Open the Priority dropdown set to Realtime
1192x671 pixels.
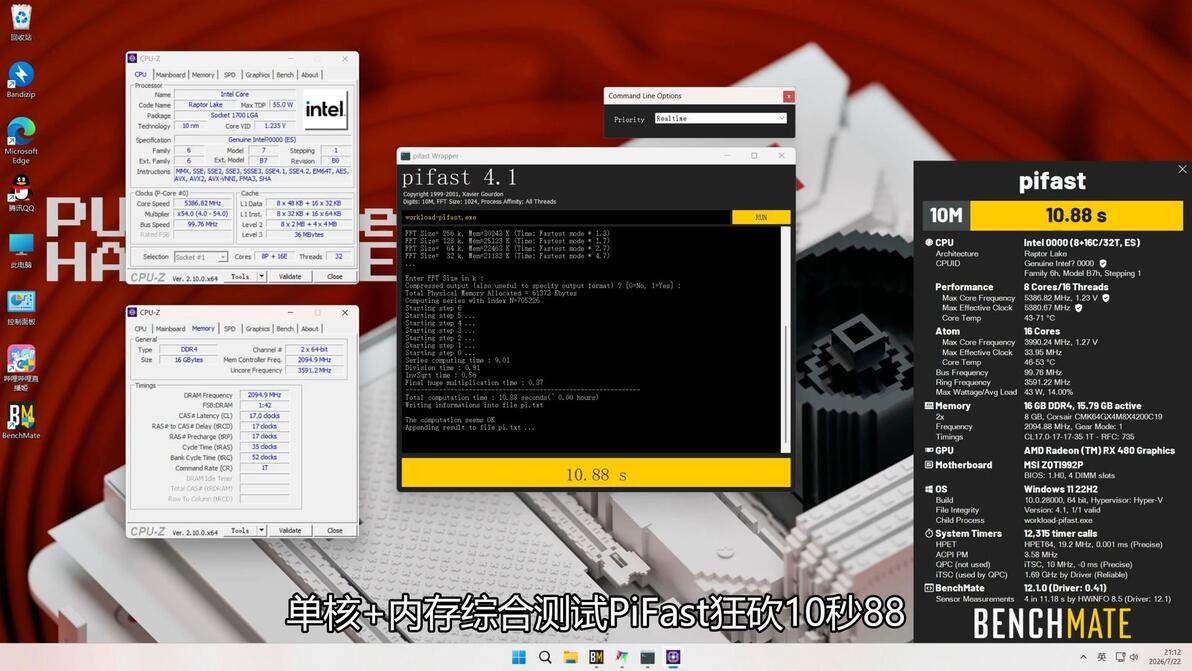pos(720,119)
